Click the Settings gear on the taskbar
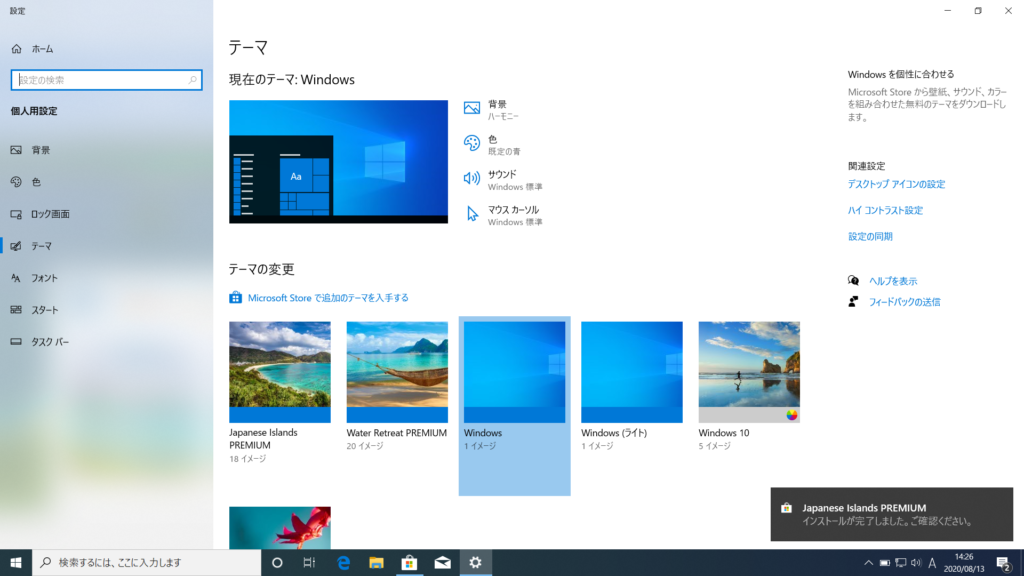The width and height of the screenshot is (1024, 576). click(475, 562)
